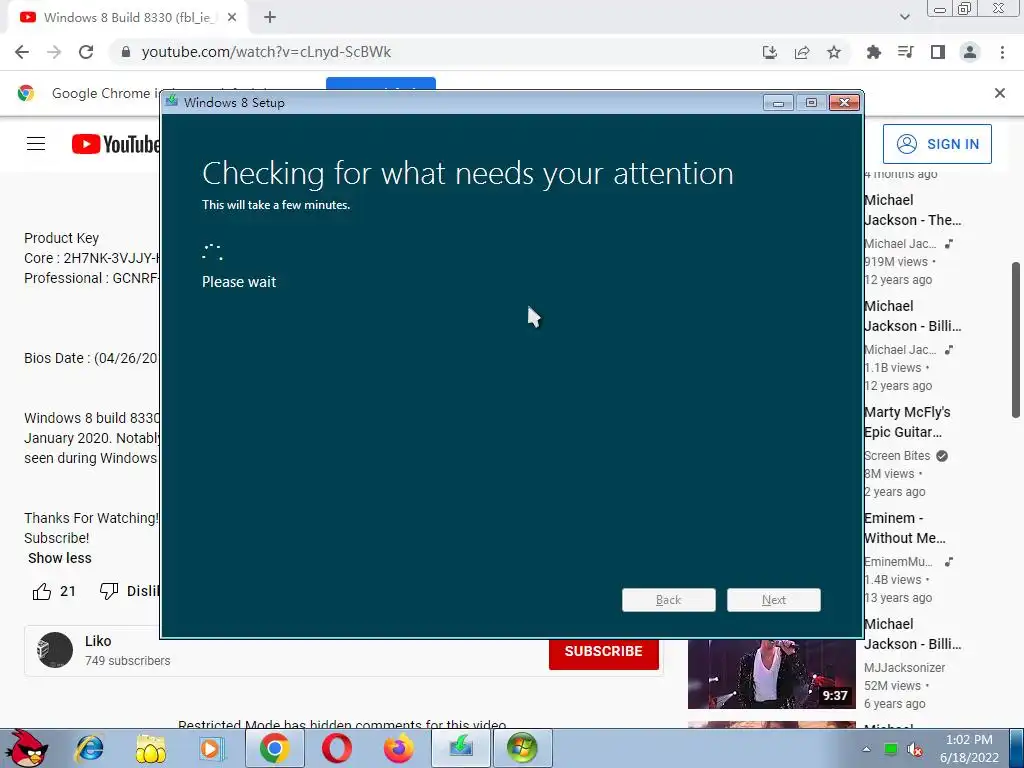This screenshot has width=1024, height=768.
Task: Launch Firefox from the taskbar
Action: (398, 748)
